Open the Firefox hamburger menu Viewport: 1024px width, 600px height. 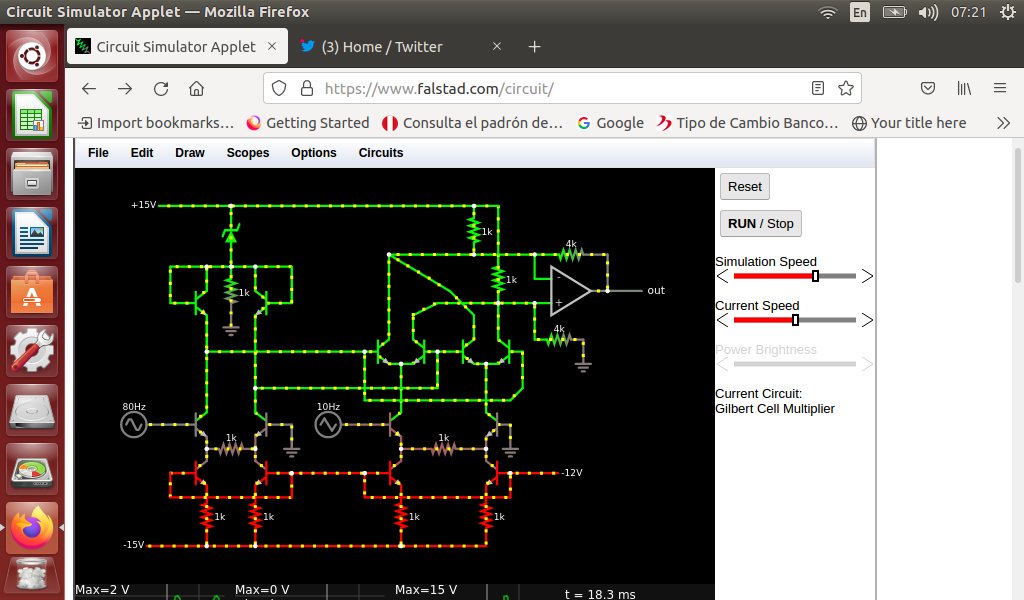[1000, 88]
